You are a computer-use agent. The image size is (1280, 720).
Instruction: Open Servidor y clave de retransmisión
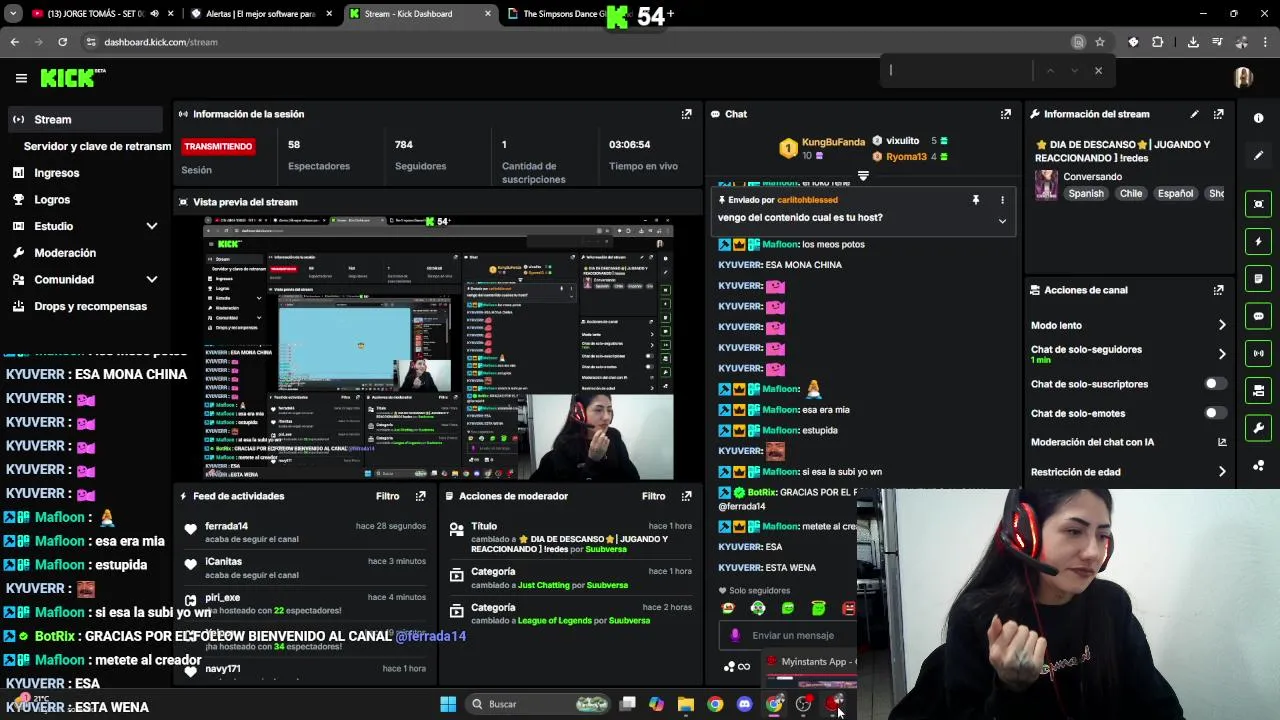(97, 146)
